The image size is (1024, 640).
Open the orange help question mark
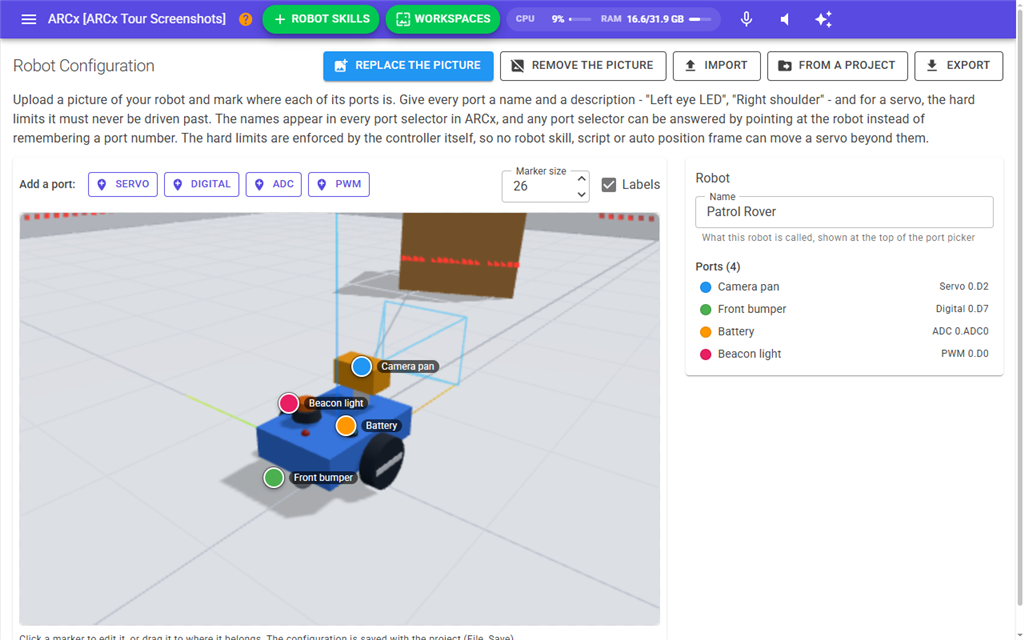tap(246, 19)
